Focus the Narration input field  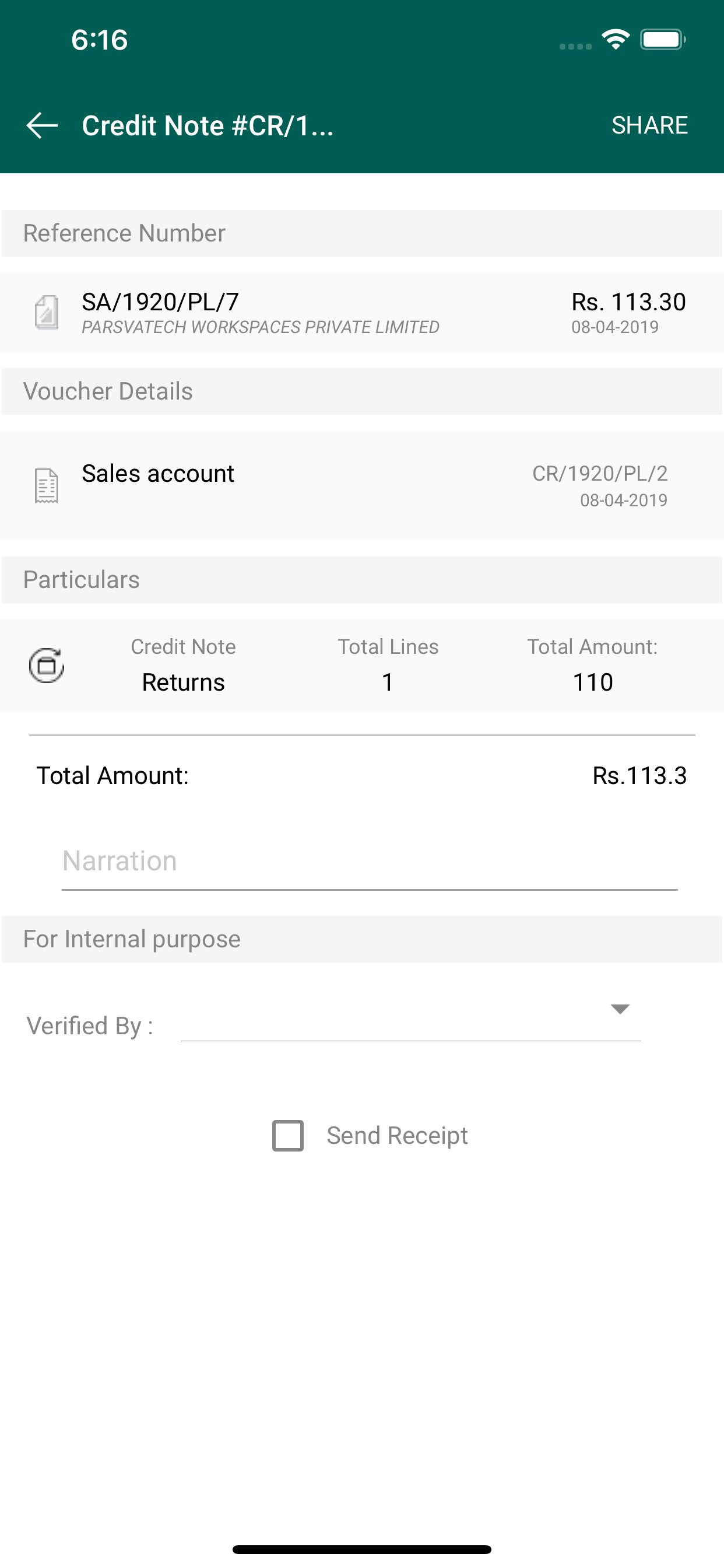[x=370, y=862]
